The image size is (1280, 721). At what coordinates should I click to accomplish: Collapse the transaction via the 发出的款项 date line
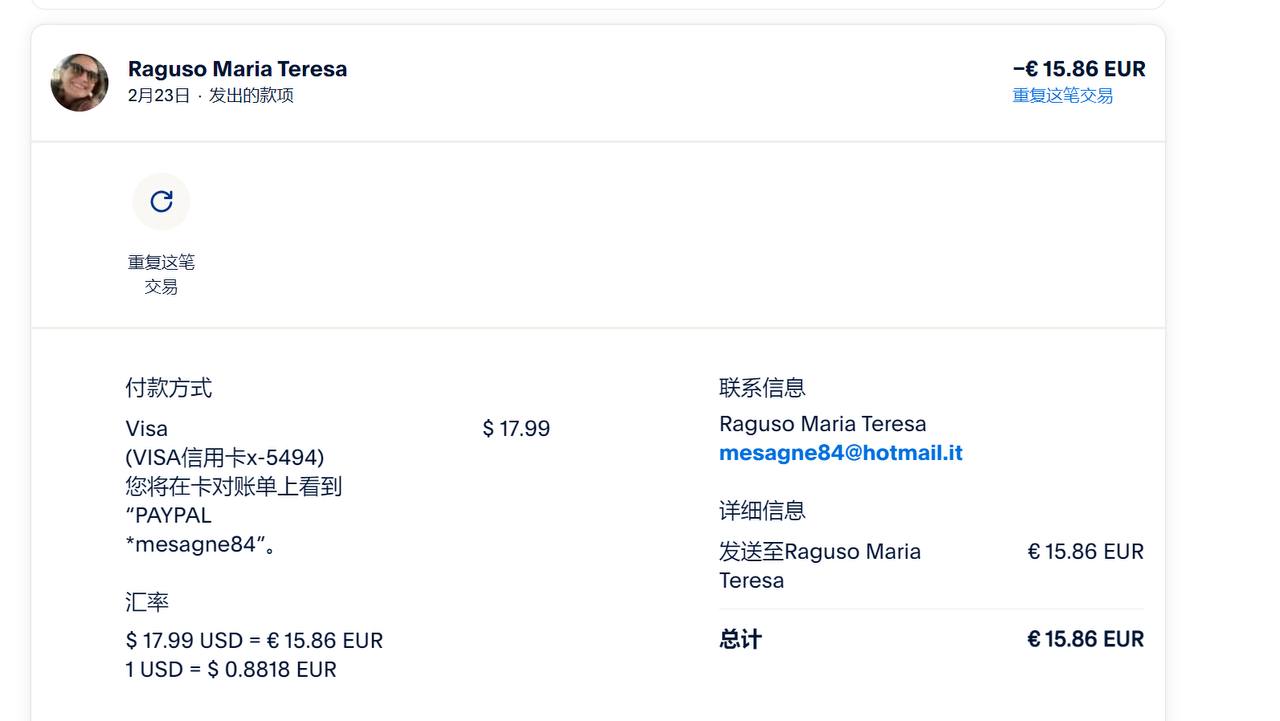211,96
